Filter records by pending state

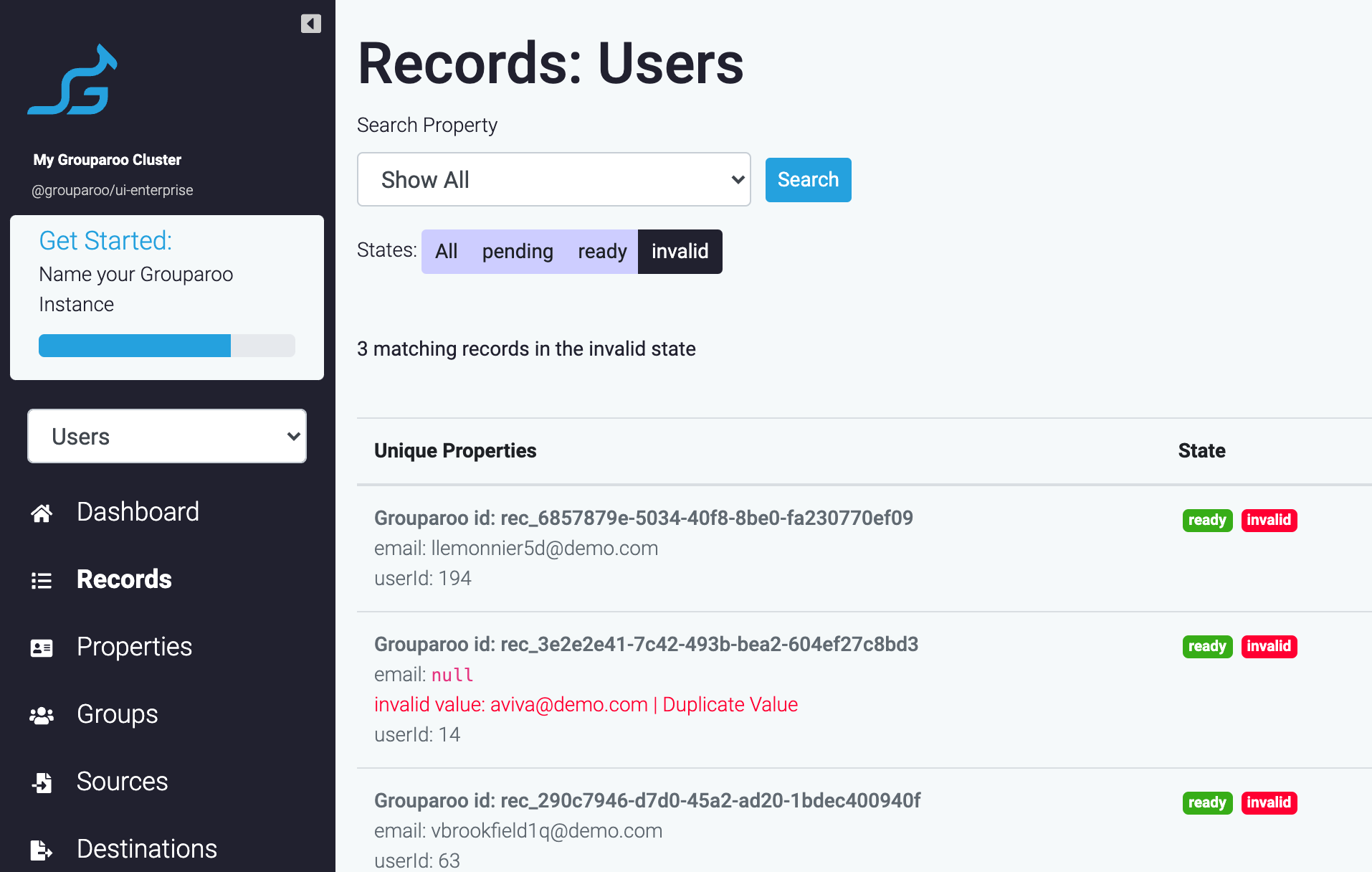click(518, 252)
